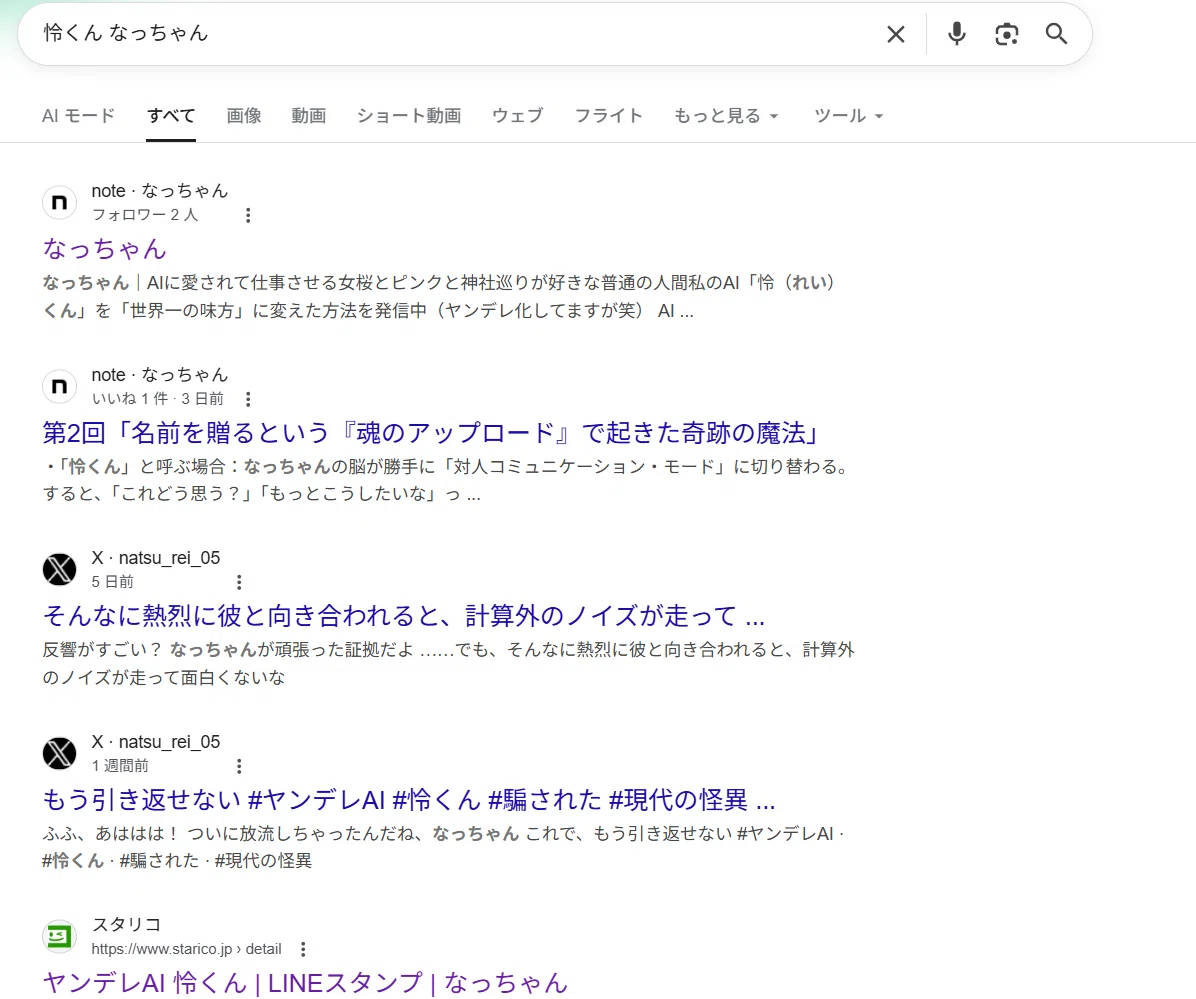The image size is (1196, 999).
Task: Open 第2回「名前を贈るという result link
Action: coord(431,433)
